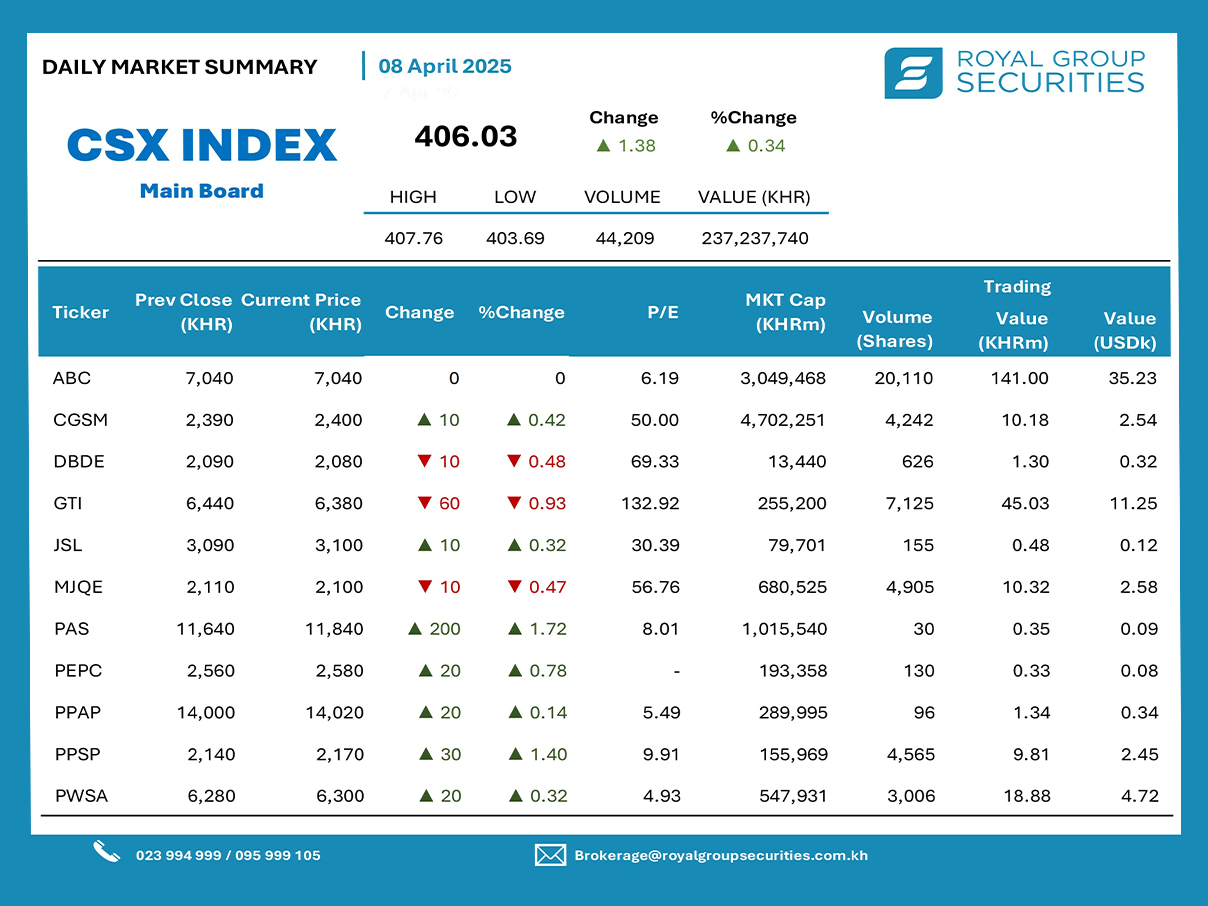Click the email envelope icon
This screenshot has width=1208, height=906.
pyautogui.click(x=550, y=855)
